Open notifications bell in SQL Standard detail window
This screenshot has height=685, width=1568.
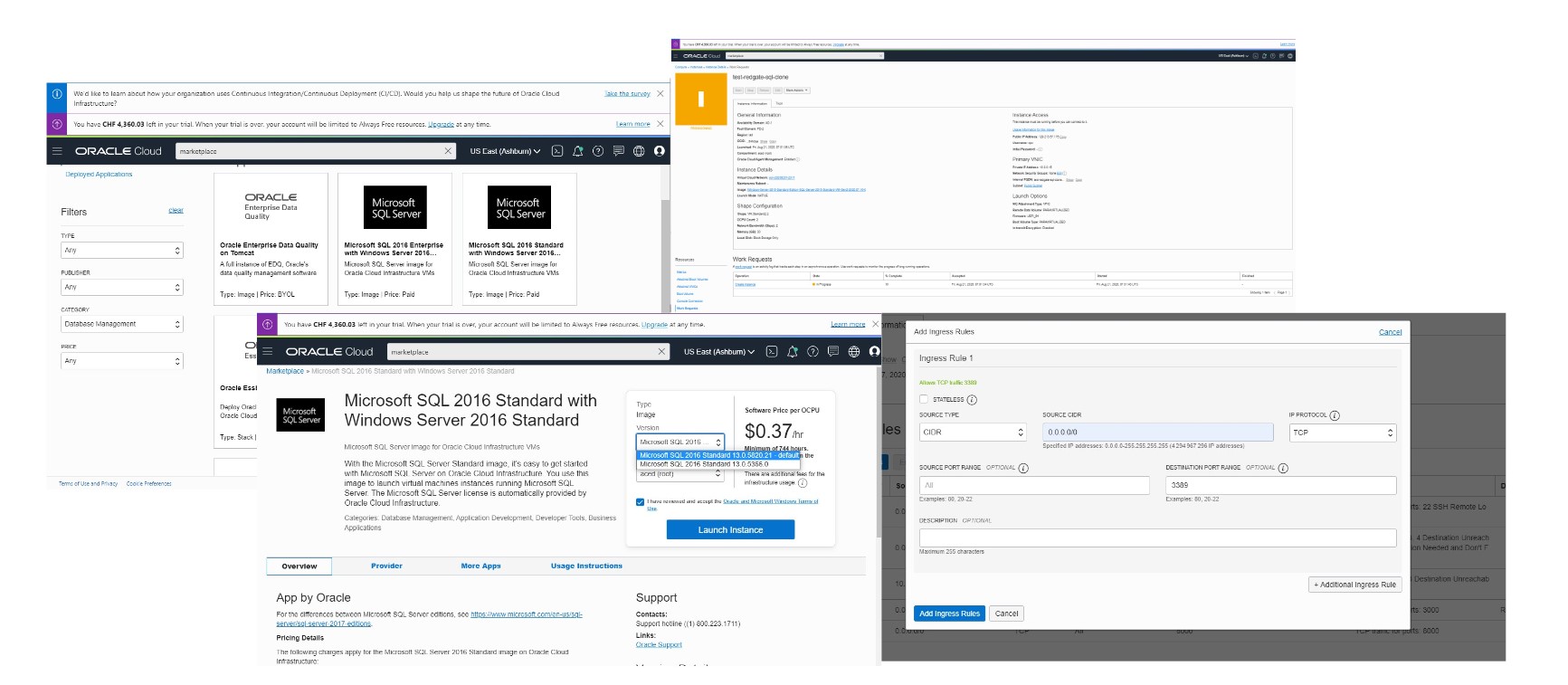pyautogui.click(x=793, y=351)
